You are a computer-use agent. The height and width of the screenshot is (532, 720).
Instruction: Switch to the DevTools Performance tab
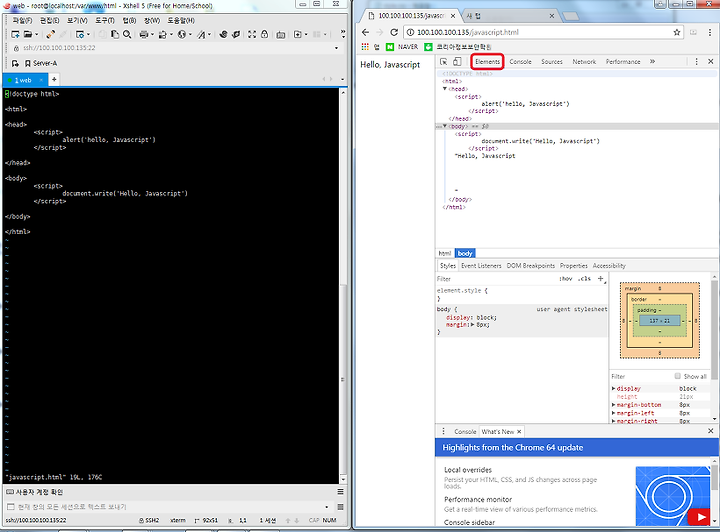pos(623,62)
